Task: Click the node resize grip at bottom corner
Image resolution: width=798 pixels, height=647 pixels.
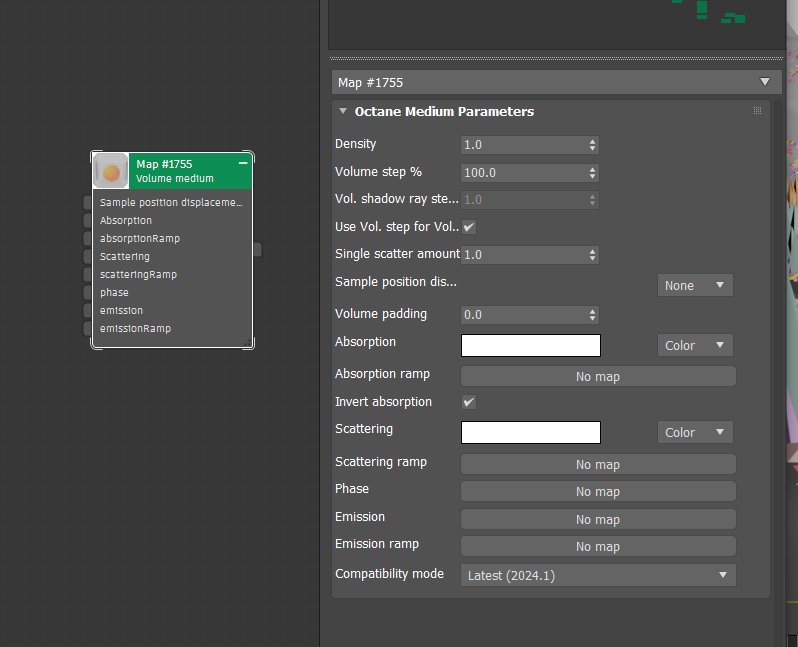Action: tap(248, 343)
